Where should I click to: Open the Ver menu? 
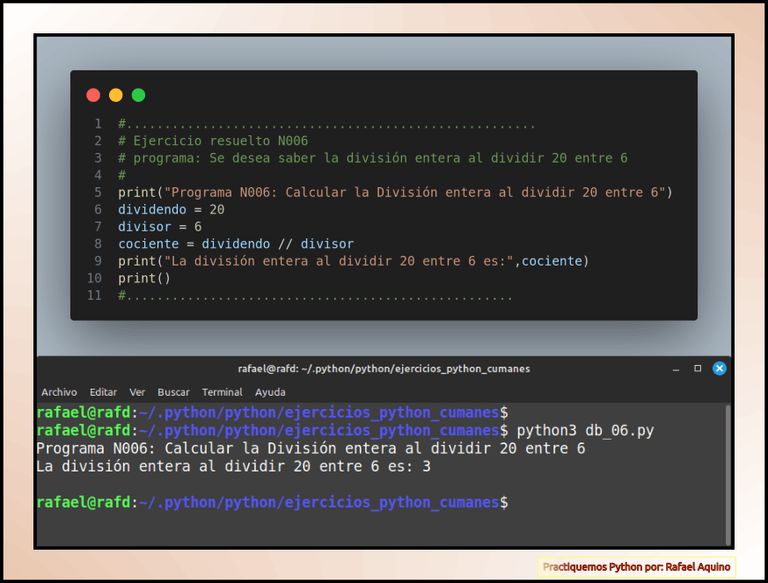click(x=137, y=392)
